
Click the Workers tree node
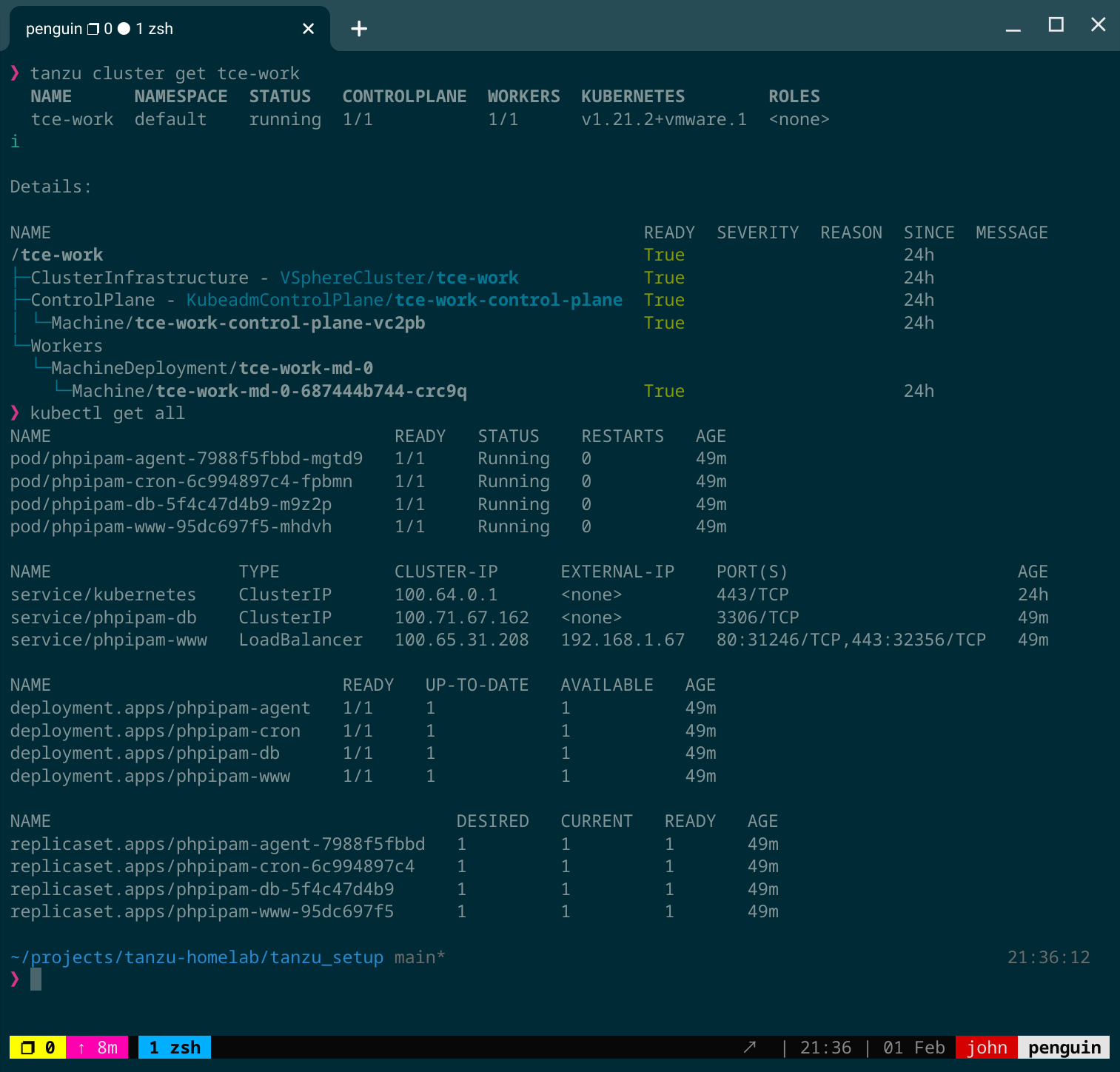(67, 346)
